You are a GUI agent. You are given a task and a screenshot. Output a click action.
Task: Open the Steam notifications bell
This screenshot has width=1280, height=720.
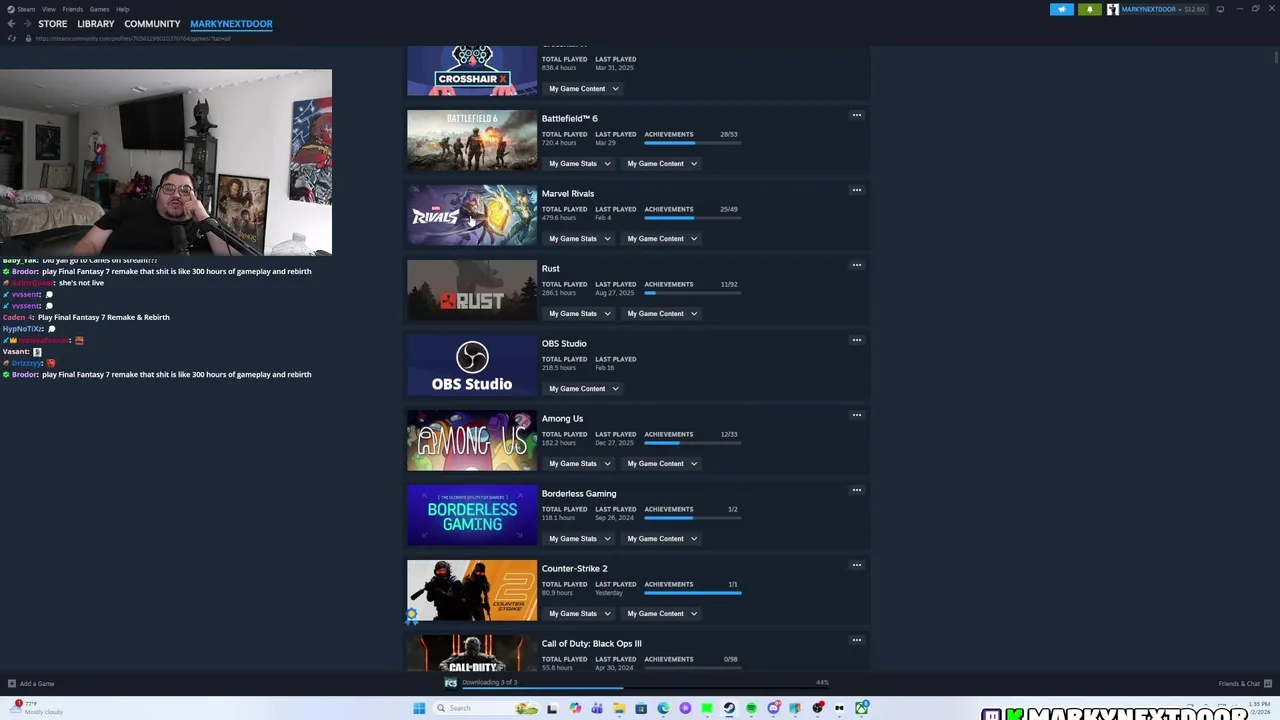[x=1089, y=9]
